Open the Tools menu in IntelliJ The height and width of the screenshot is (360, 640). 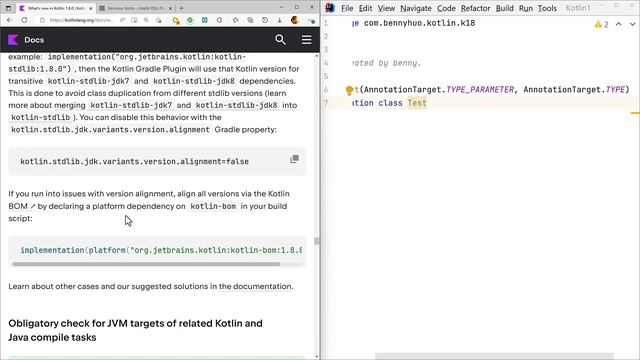(547, 8)
